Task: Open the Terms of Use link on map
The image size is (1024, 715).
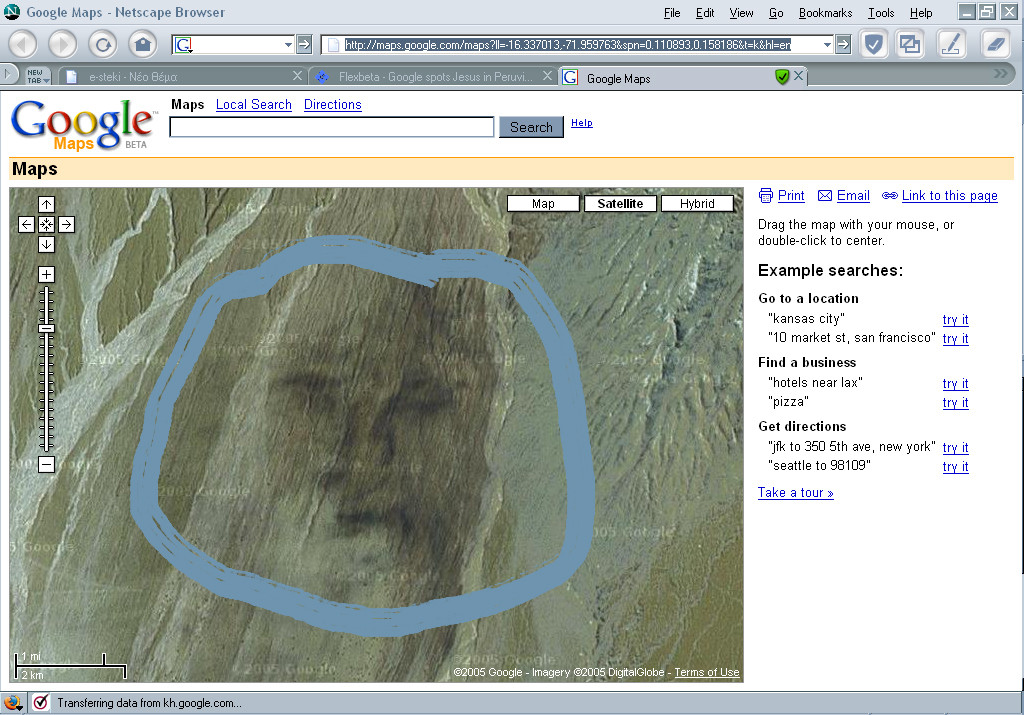Action: [707, 672]
